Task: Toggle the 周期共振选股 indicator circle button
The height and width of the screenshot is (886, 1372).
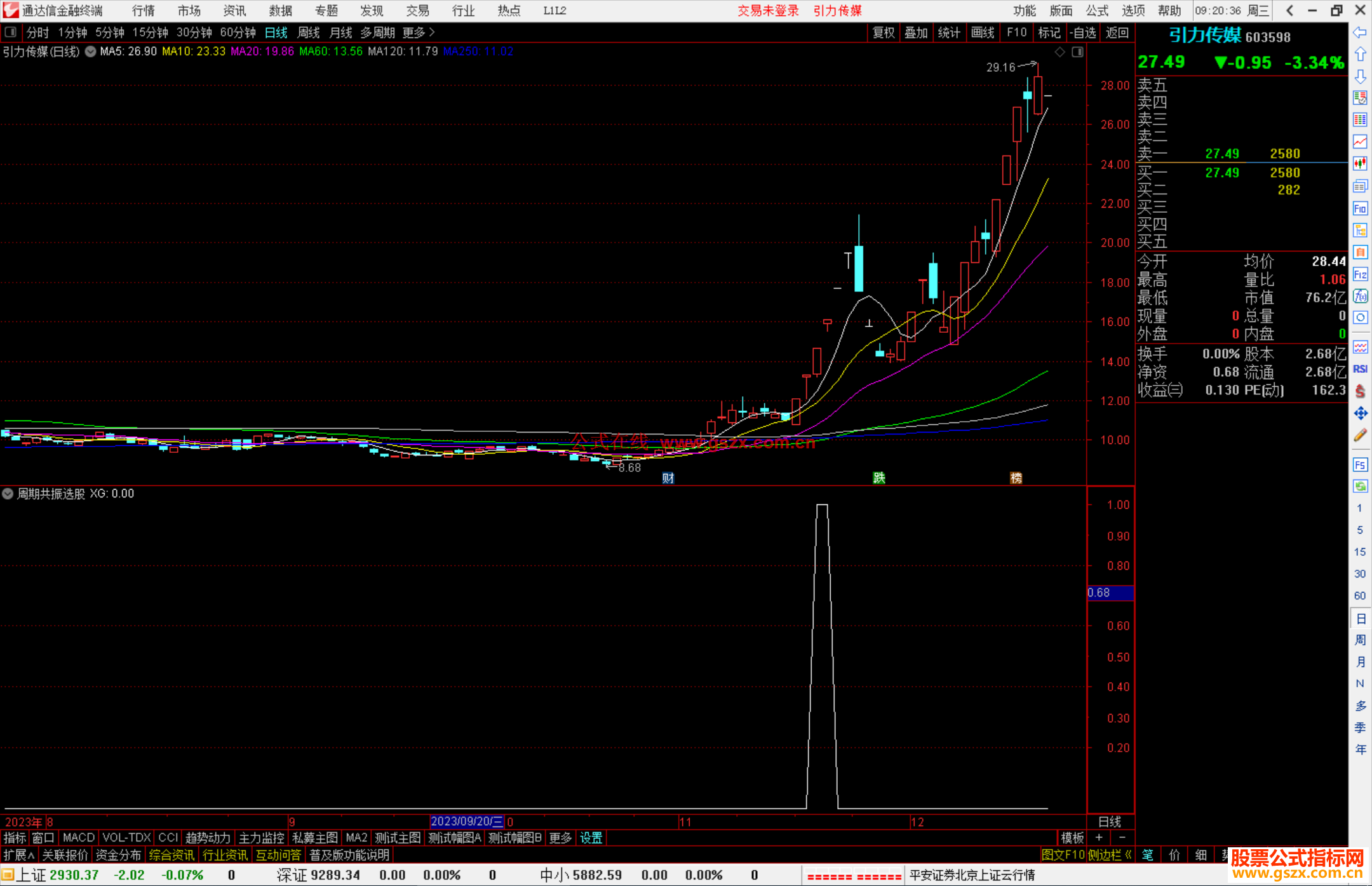Action: coord(8,493)
